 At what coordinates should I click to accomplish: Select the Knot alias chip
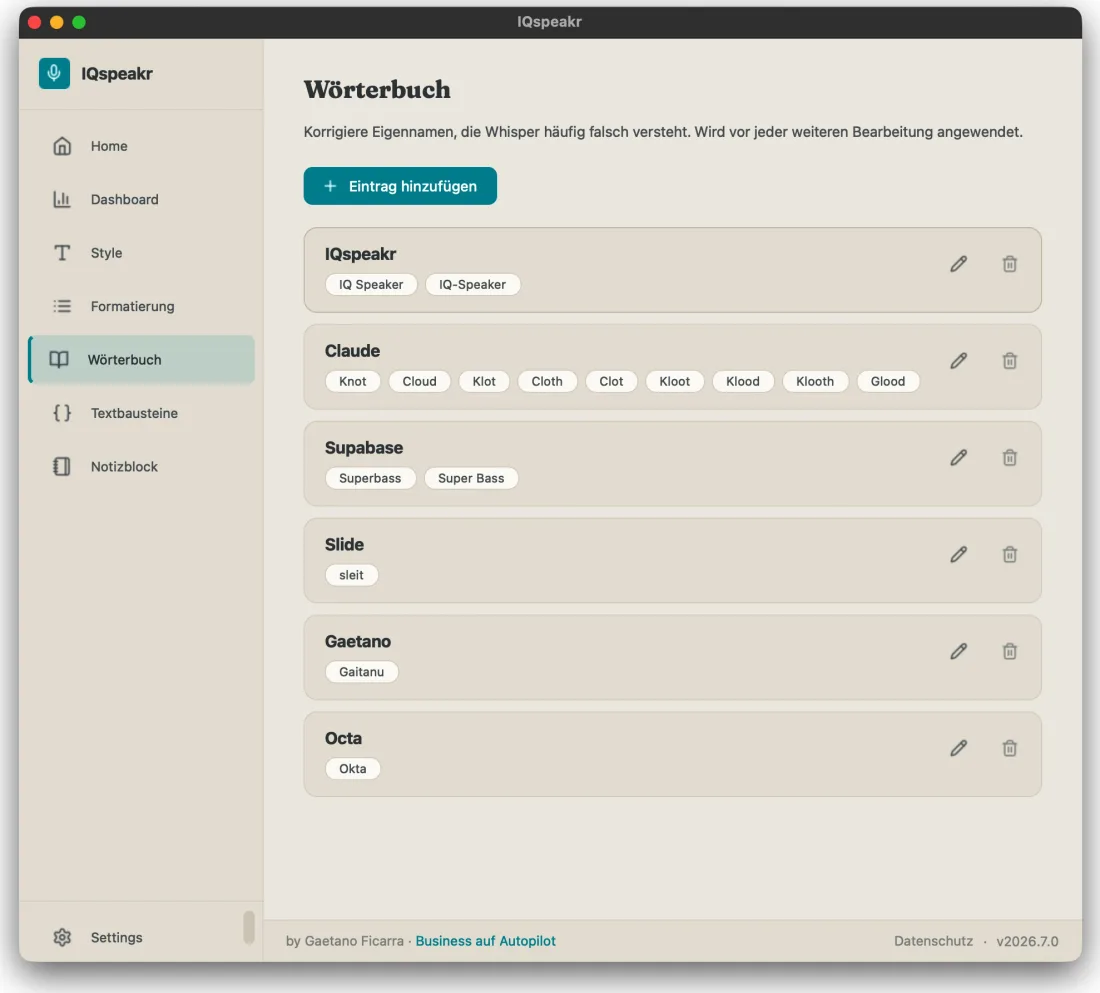(x=353, y=381)
